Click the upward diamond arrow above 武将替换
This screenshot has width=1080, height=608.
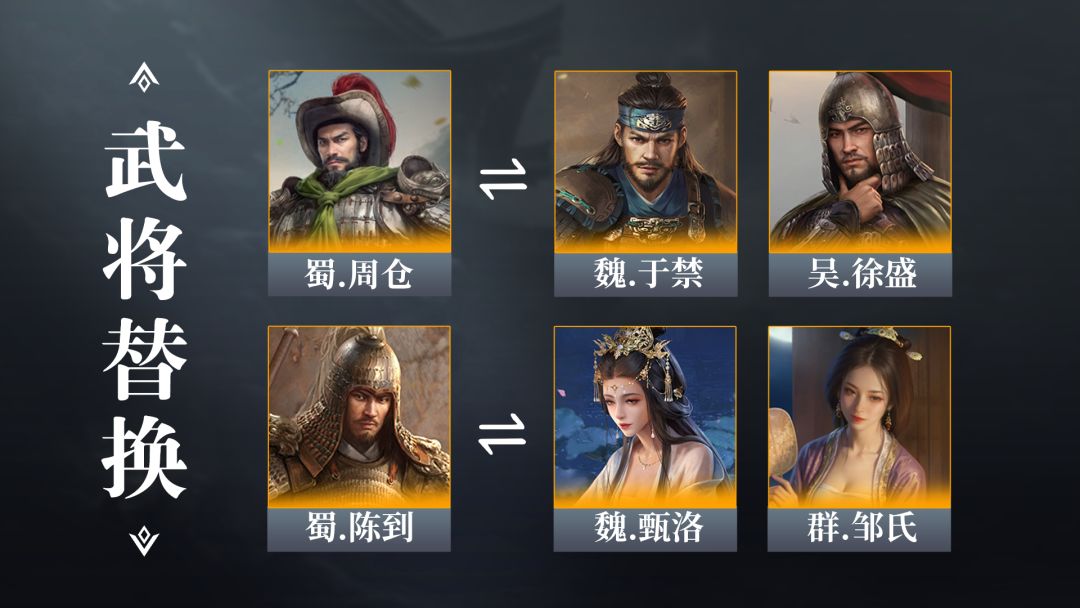pos(144,77)
